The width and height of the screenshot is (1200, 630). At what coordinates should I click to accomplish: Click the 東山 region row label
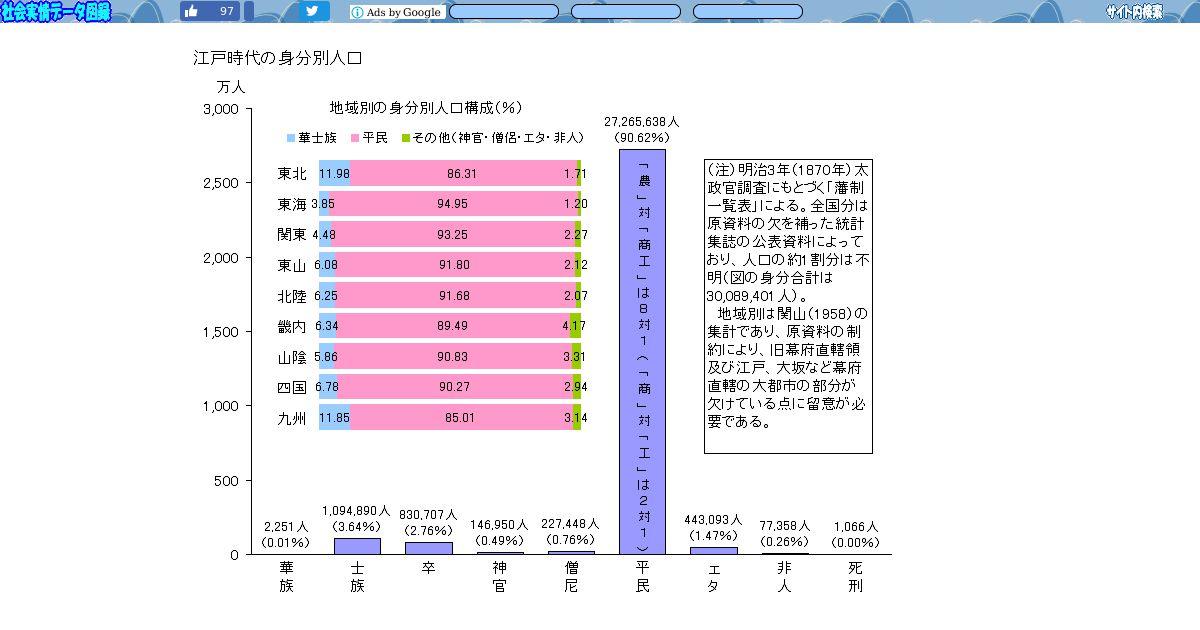[x=292, y=265]
